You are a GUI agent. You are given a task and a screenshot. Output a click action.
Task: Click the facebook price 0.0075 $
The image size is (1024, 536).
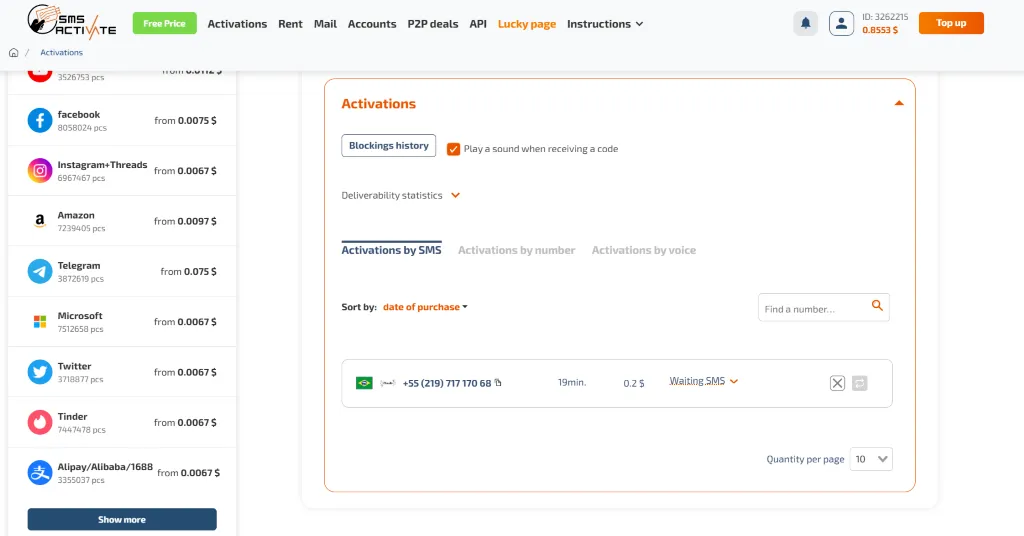coord(197,120)
